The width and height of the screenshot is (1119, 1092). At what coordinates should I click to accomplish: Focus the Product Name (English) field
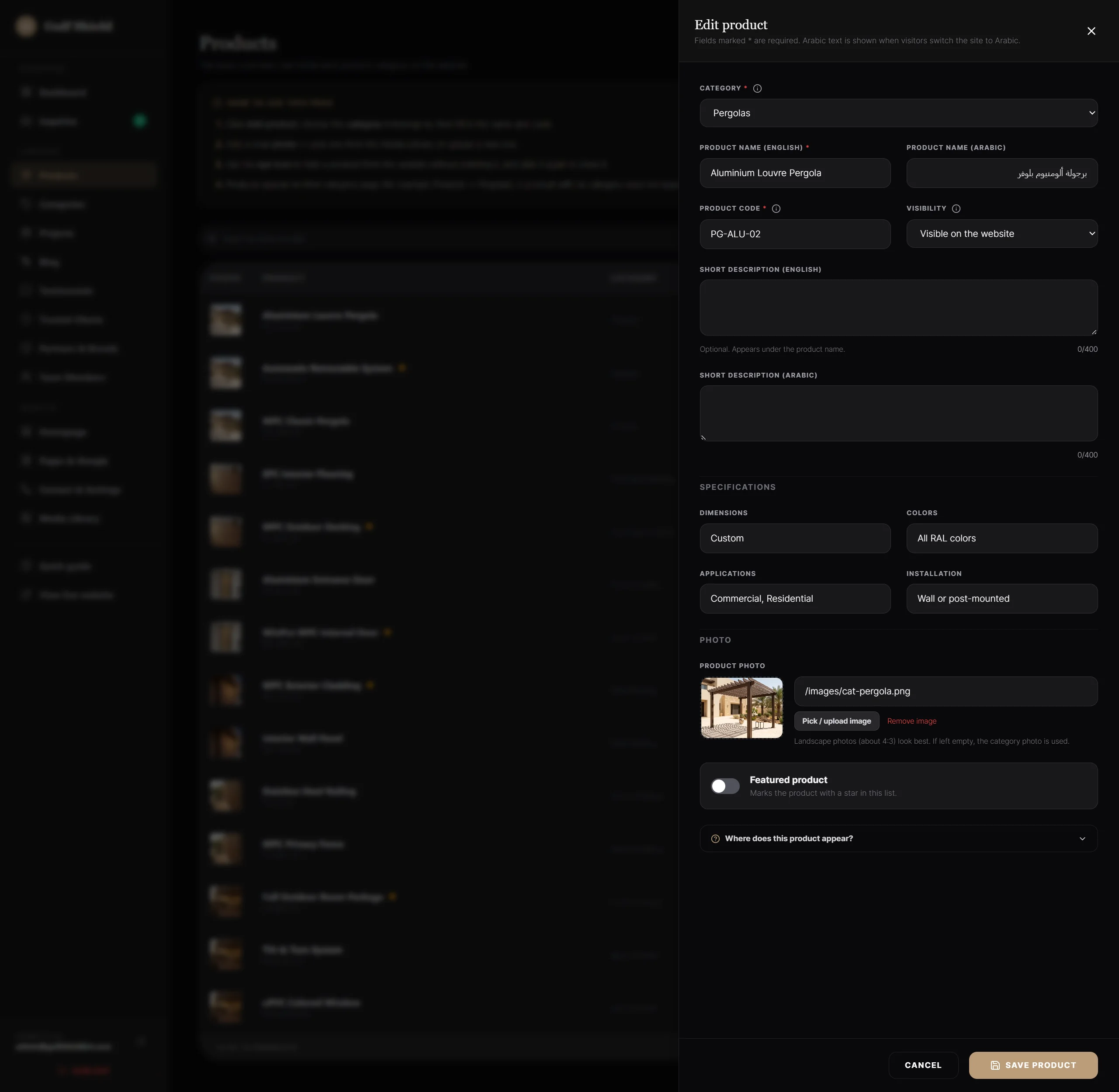(x=795, y=173)
